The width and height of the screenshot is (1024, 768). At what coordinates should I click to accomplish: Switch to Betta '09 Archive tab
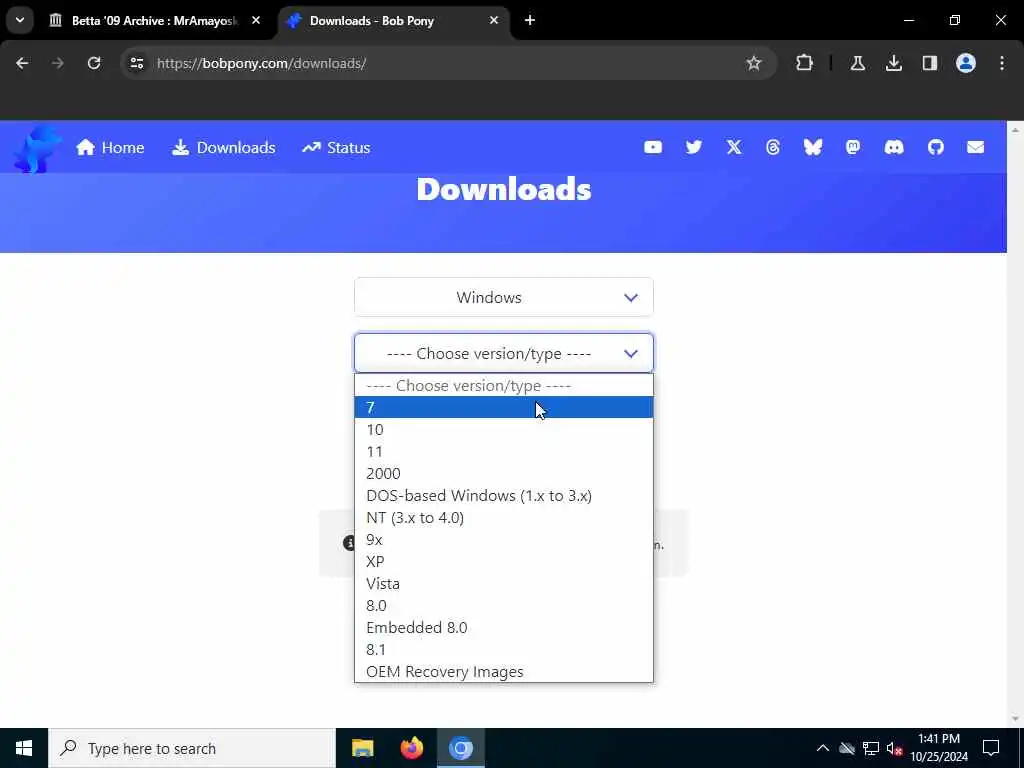tap(154, 20)
